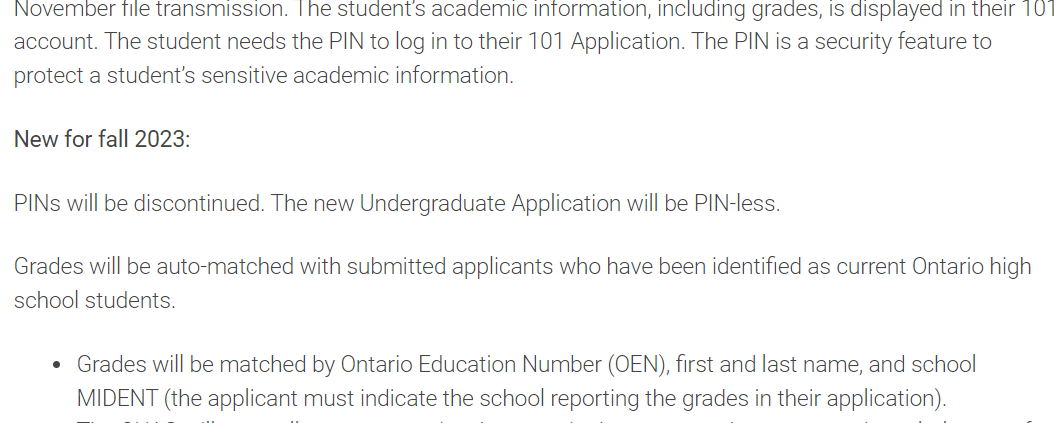This screenshot has width=1054, height=423.
Task: Click the word "account." starting the second line
Action: [x=56, y=42]
